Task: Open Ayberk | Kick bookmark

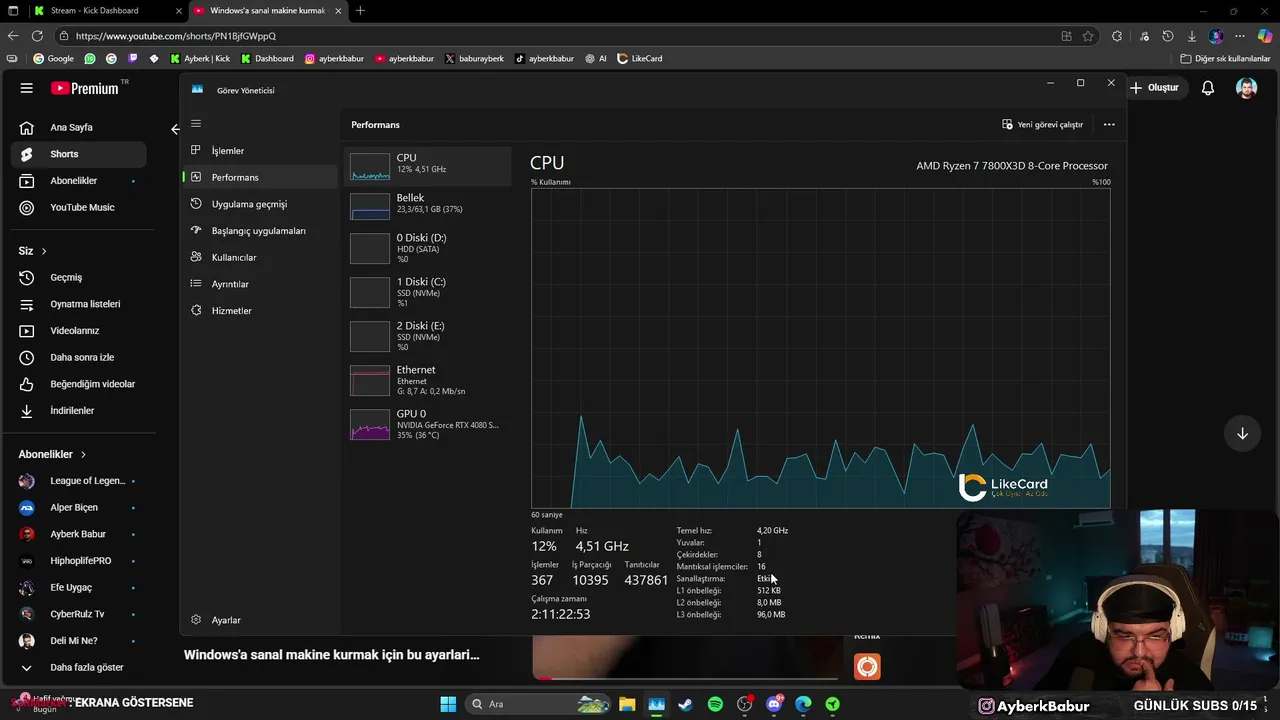Action: pos(200,59)
